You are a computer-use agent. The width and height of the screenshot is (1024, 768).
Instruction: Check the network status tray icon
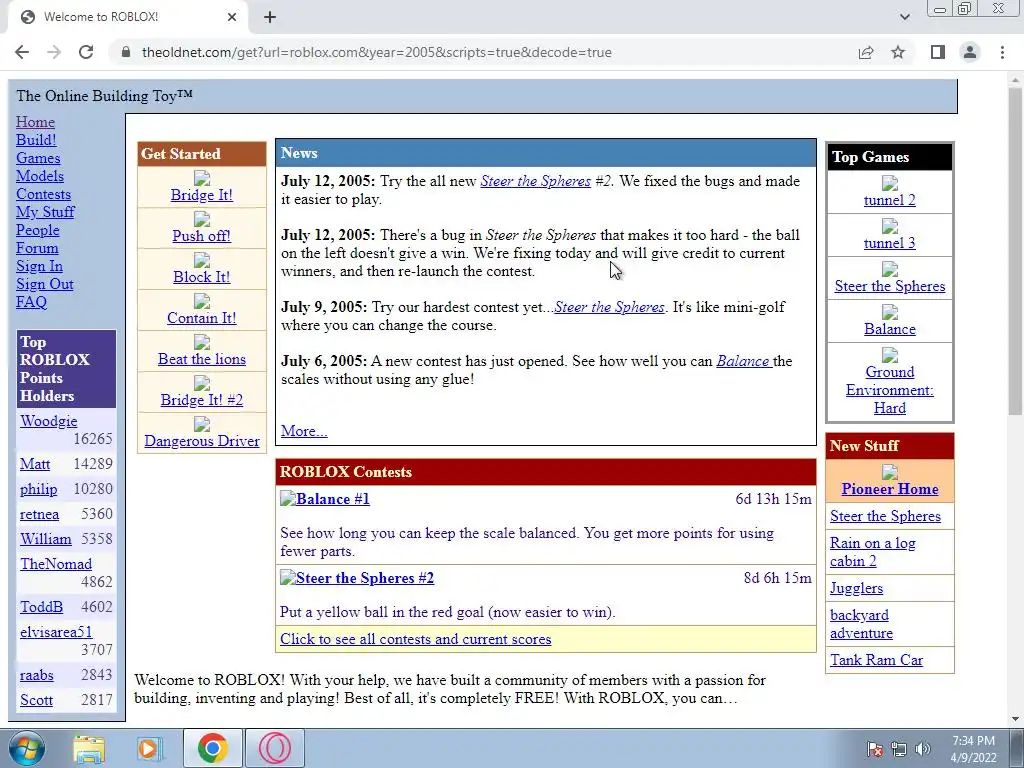pyautogui.click(x=899, y=749)
